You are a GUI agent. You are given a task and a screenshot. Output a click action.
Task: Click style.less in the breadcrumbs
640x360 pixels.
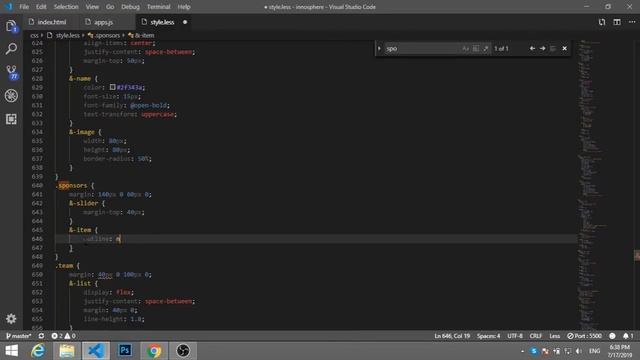point(68,36)
